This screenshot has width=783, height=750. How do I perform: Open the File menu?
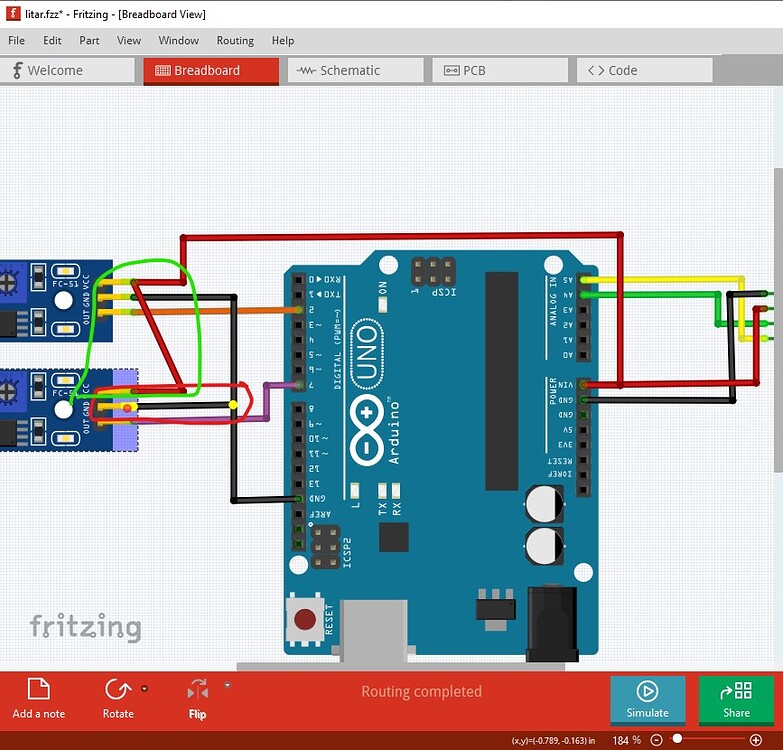click(16, 40)
